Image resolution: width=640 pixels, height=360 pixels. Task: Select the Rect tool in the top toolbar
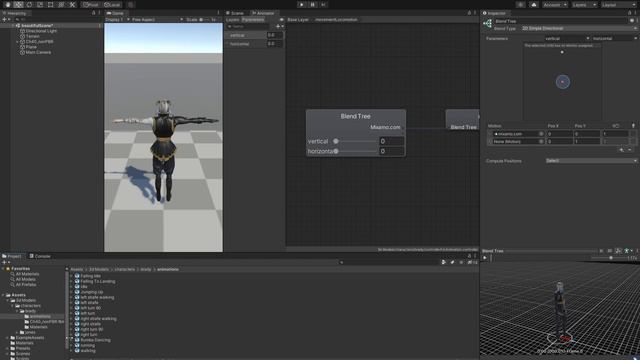point(51,4)
